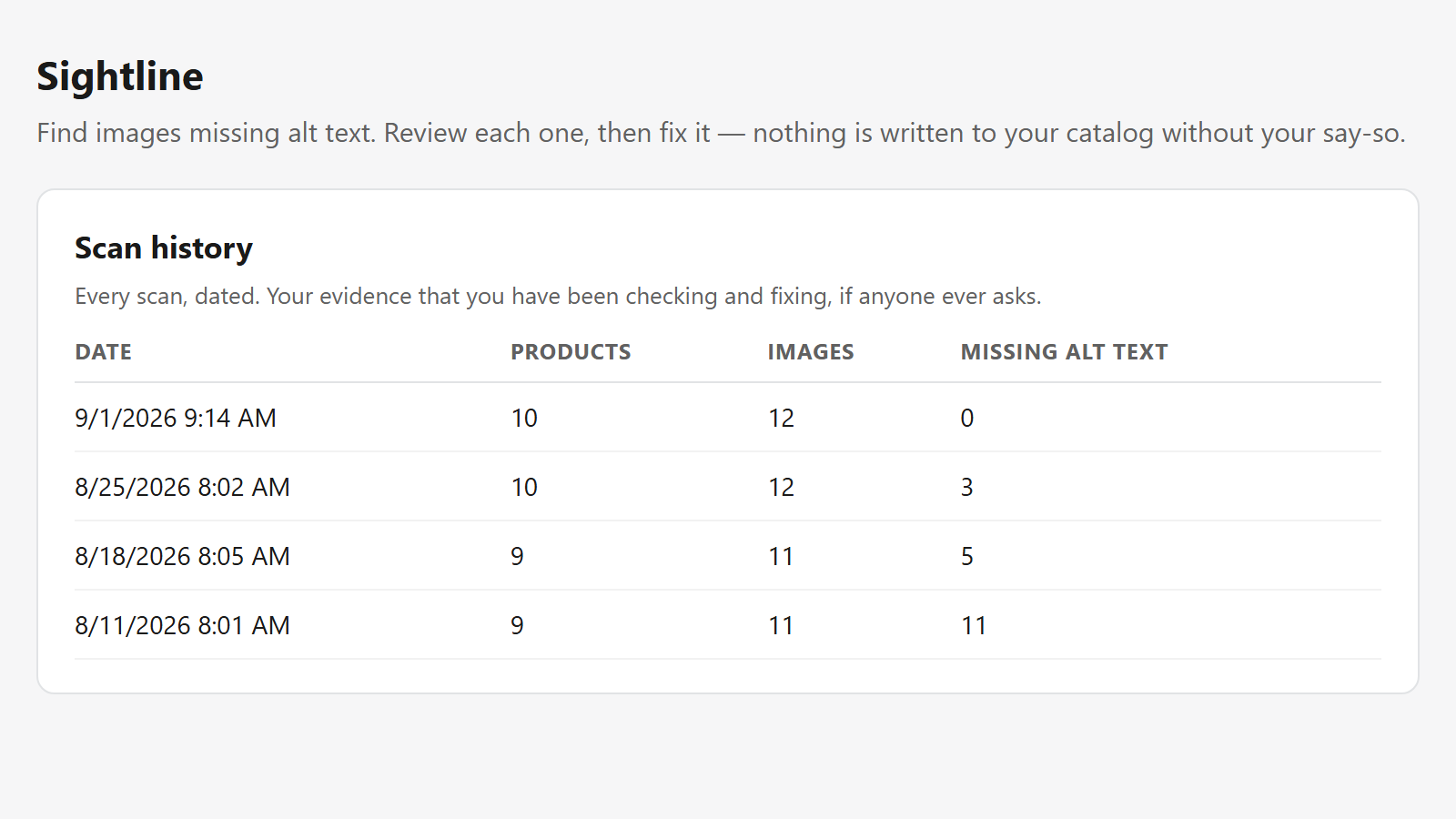Click the PRODUCTS column header

click(571, 352)
